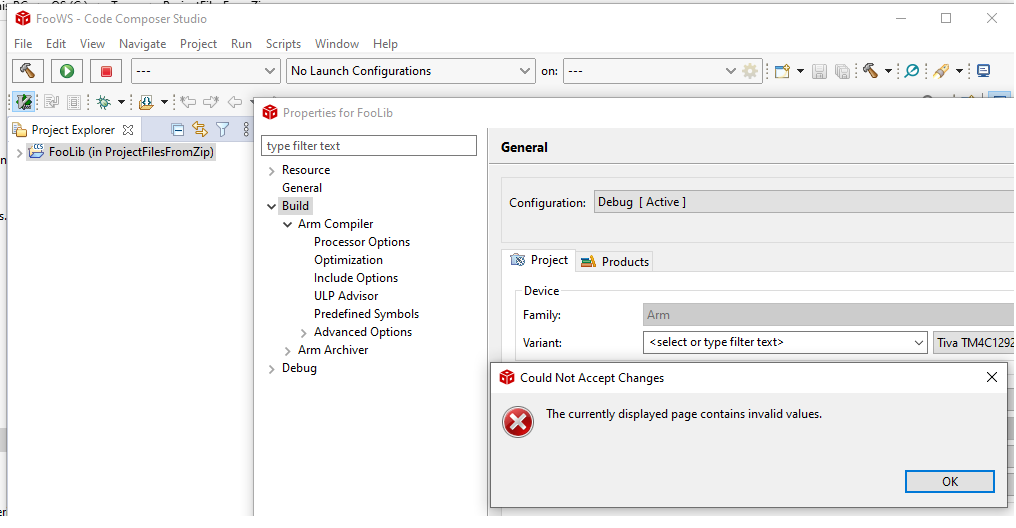Open the Navigate menu
Image resolution: width=1016 pixels, height=528 pixels.
(142, 44)
